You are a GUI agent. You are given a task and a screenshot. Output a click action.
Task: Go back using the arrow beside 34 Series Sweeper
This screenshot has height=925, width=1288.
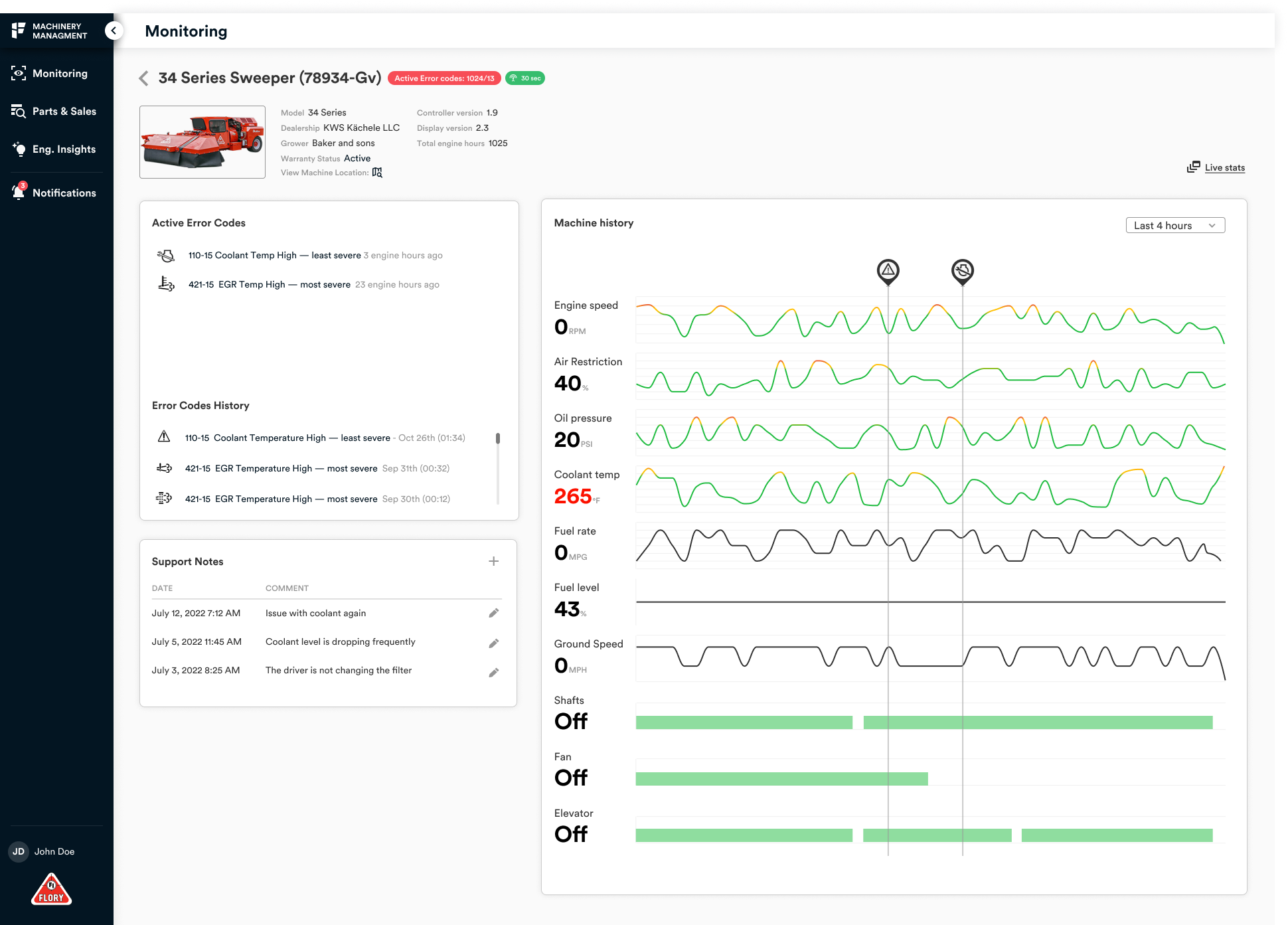coord(143,78)
